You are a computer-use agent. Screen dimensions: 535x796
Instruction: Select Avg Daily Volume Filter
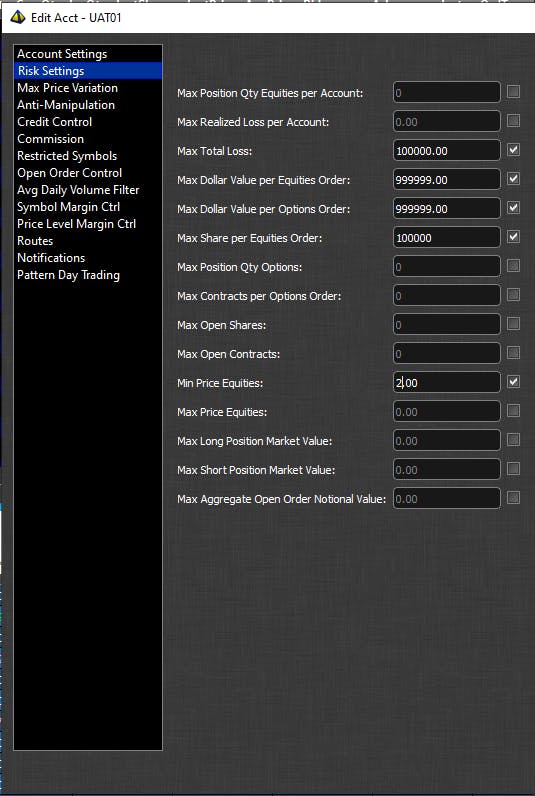coord(88,190)
